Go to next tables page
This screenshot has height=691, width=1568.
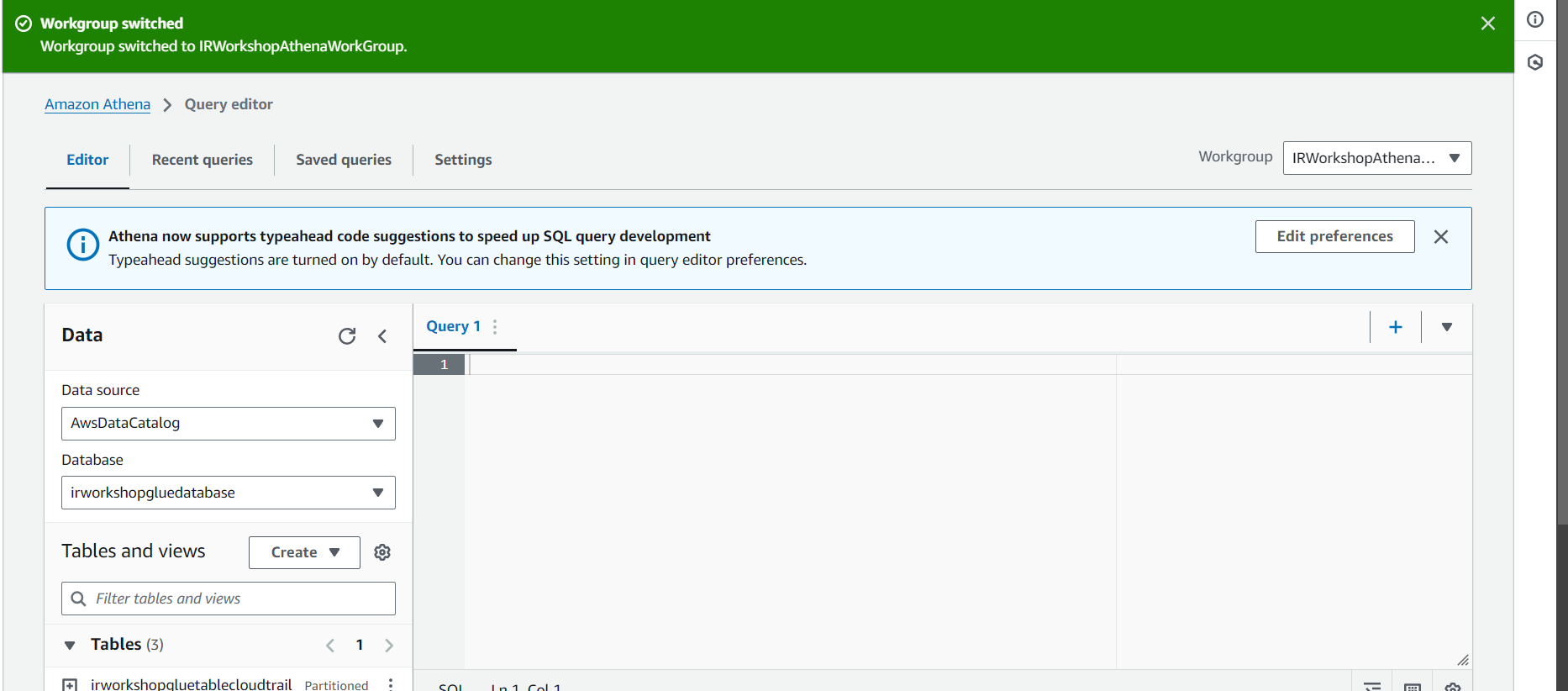389,646
